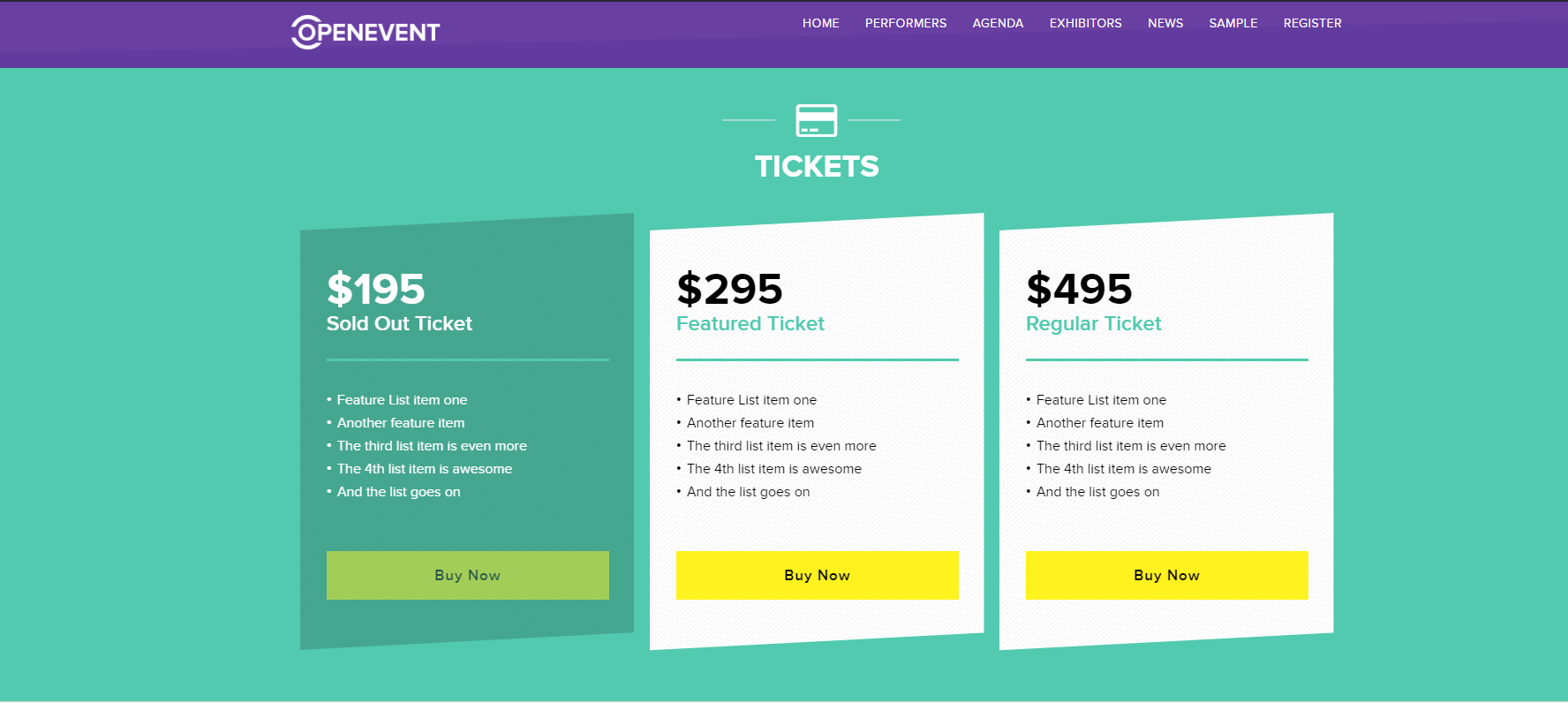The width and height of the screenshot is (1568, 703).
Task: Click the OpenEvent logo
Action: click(x=366, y=32)
